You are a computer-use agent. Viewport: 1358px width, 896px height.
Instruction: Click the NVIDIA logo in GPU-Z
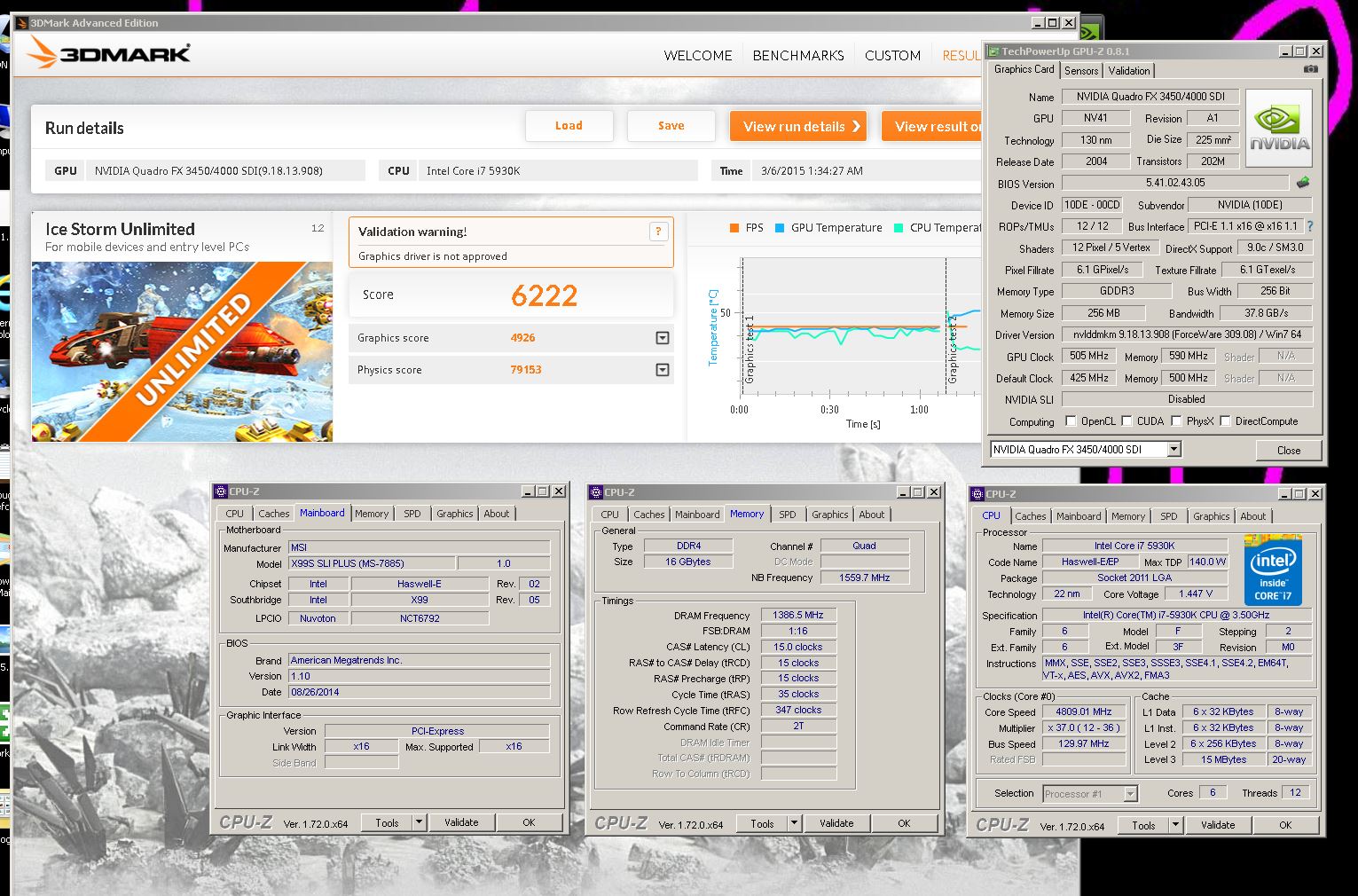coord(1279,130)
